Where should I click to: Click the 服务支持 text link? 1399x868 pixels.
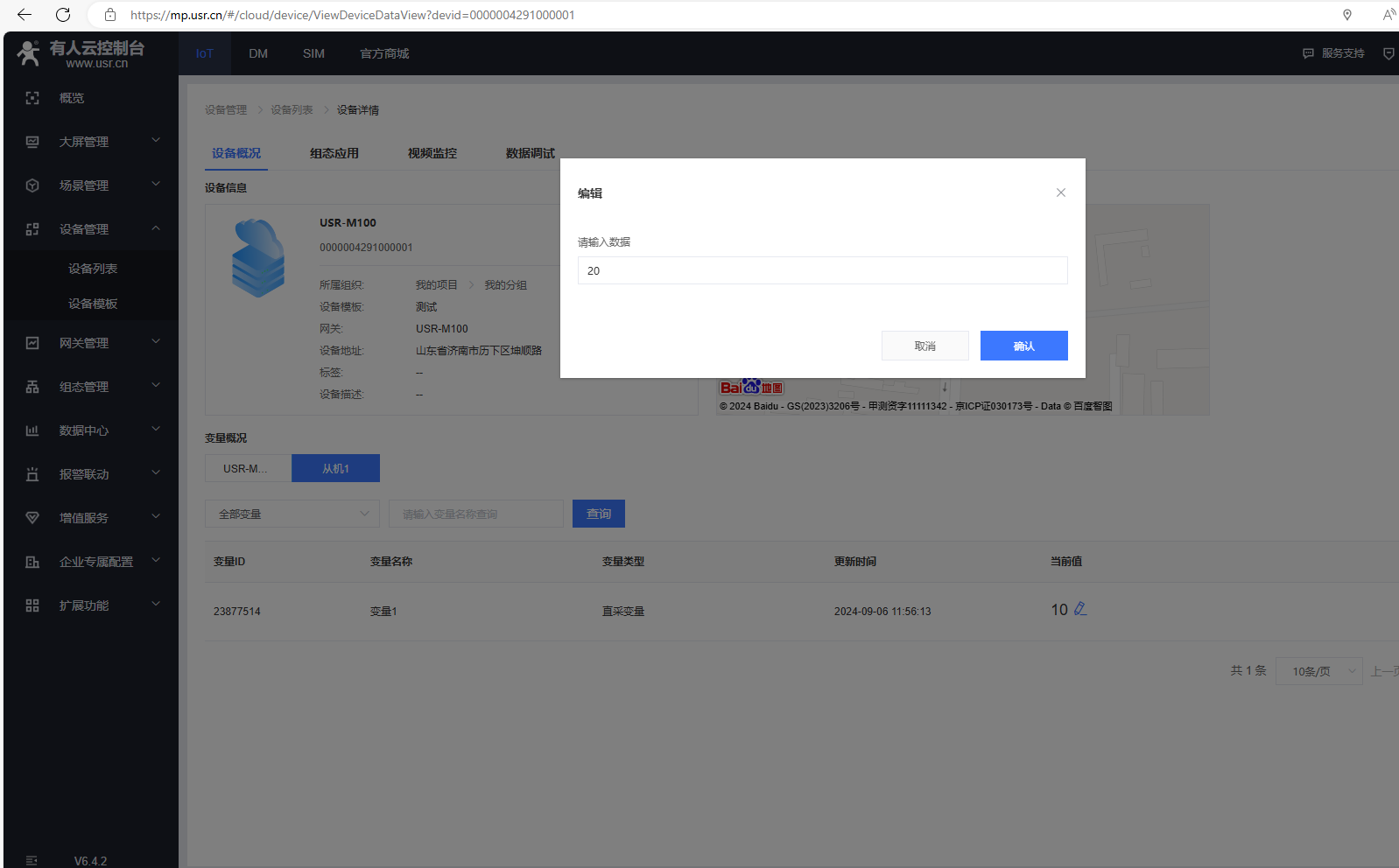pos(1343,53)
